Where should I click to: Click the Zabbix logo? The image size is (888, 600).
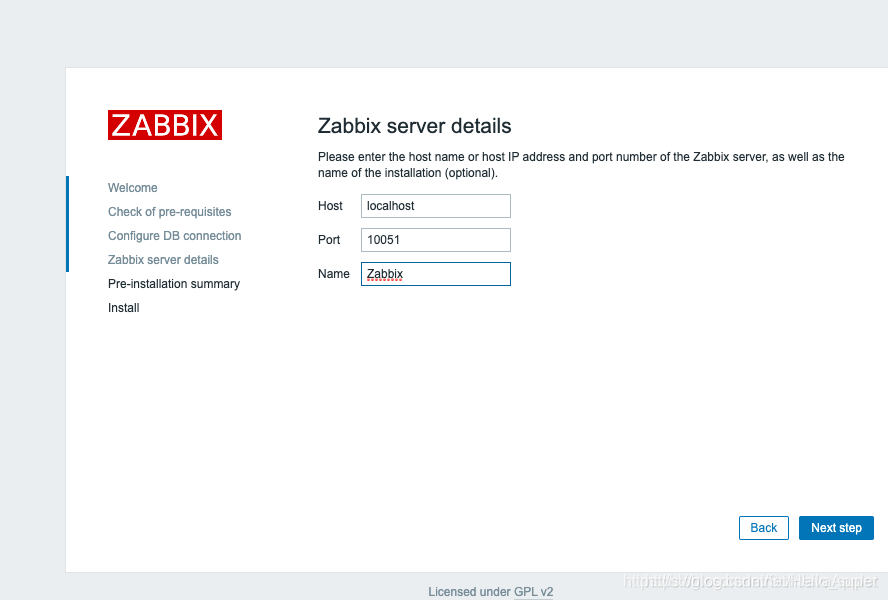(165, 125)
